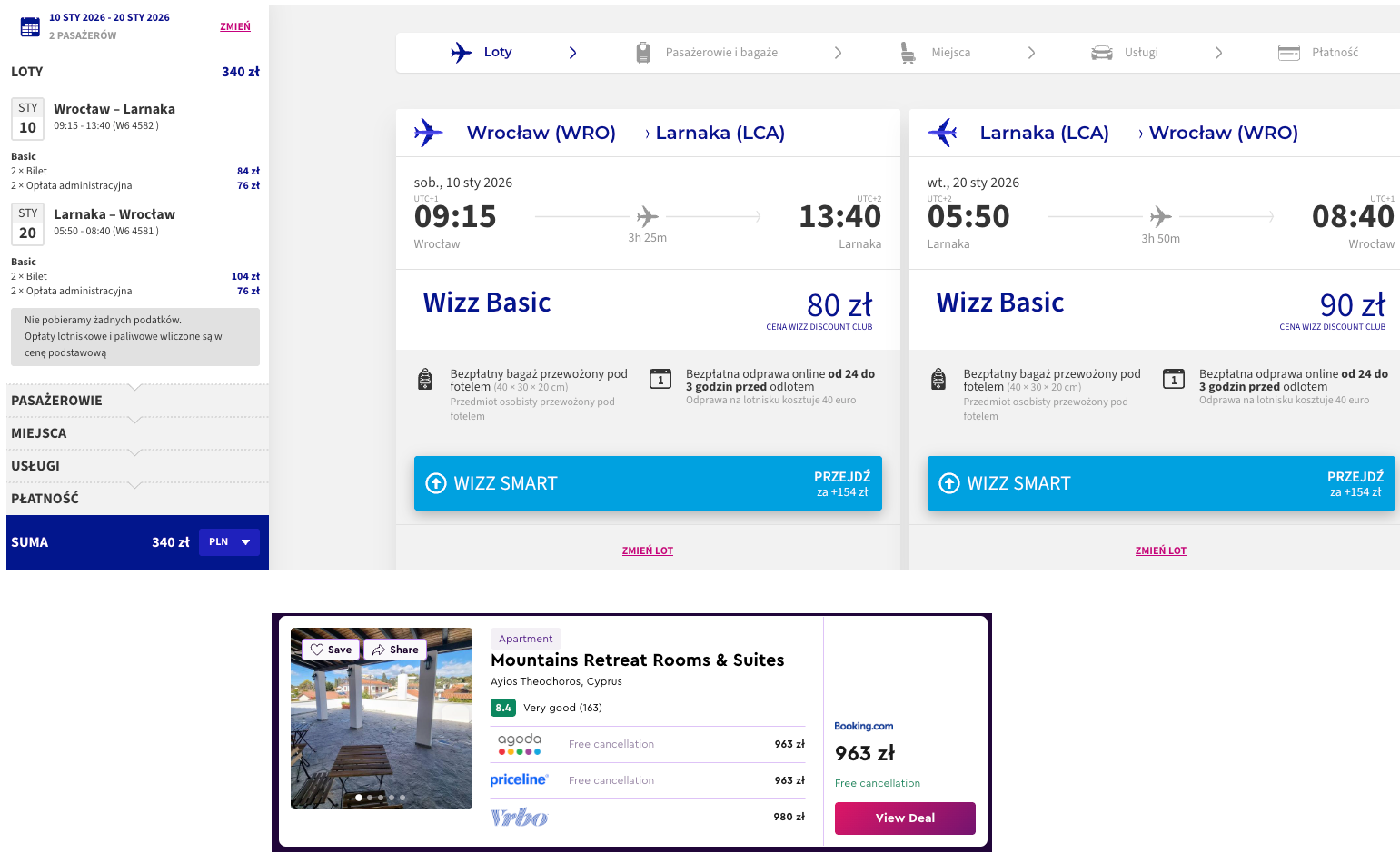1400x853 pixels.
Task: Click chevron after Pasażerowie i bagaże
Action: pos(838,53)
